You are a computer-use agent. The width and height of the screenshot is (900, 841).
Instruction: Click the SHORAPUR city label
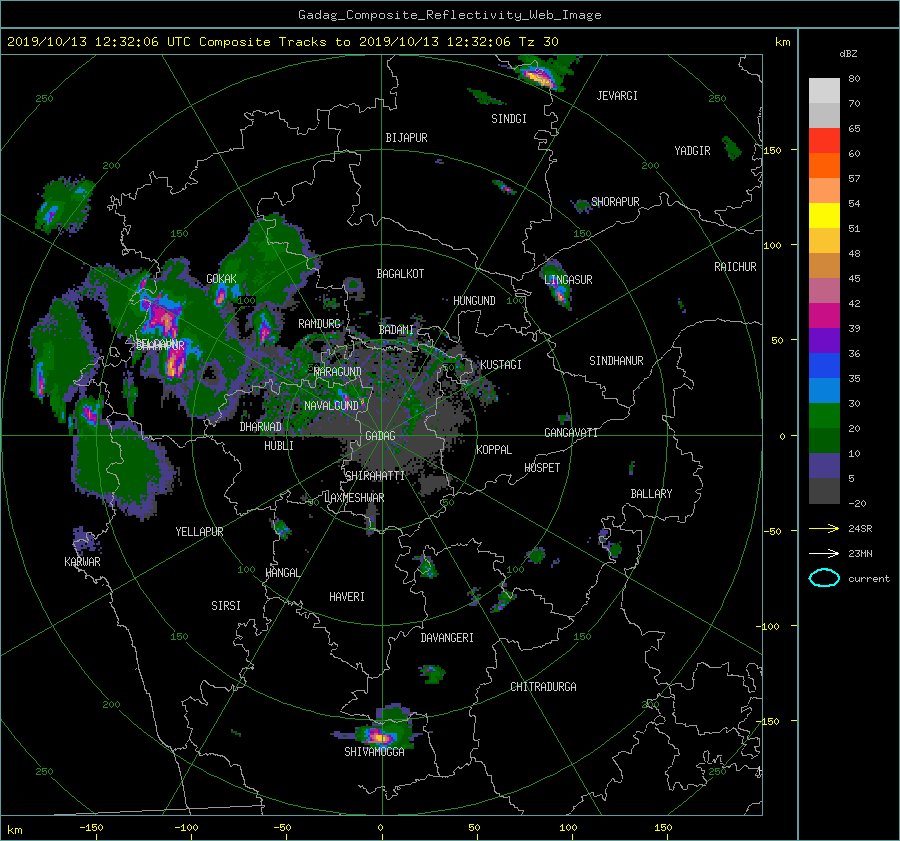point(615,202)
